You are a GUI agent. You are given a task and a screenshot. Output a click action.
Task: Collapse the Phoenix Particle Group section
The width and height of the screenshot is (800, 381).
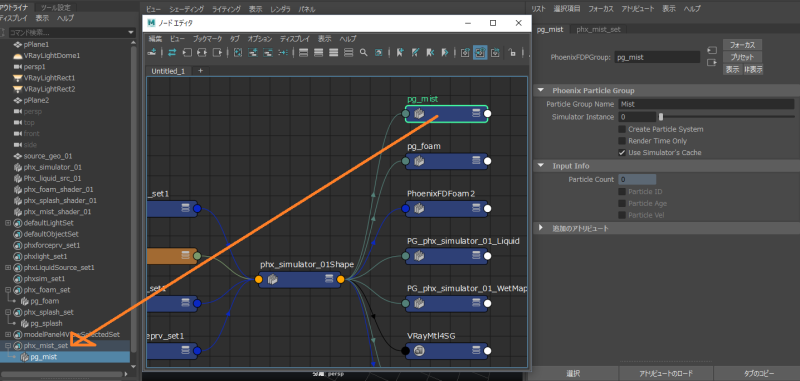541,90
